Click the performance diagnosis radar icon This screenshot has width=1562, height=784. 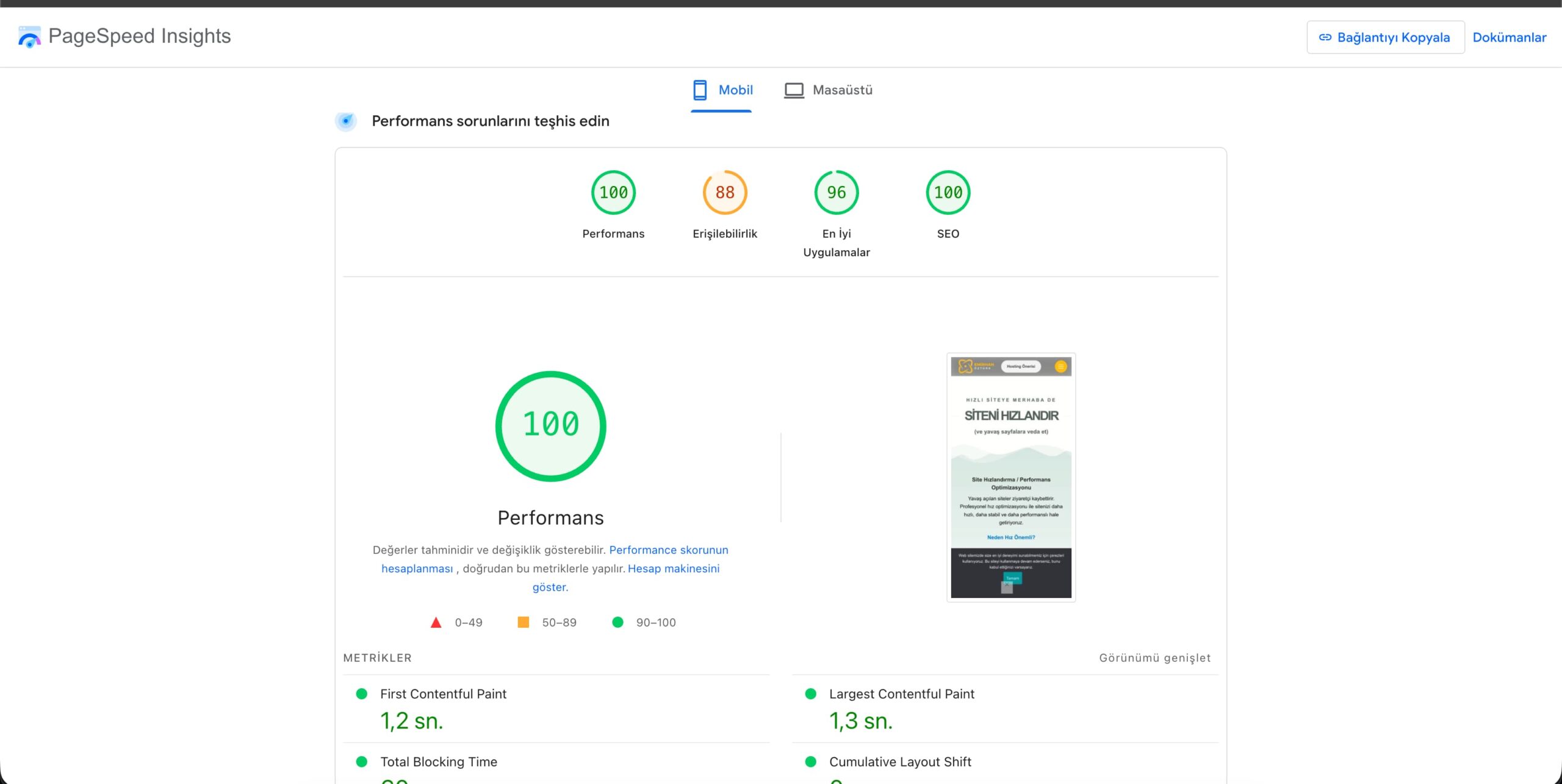(x=346, y=121)
